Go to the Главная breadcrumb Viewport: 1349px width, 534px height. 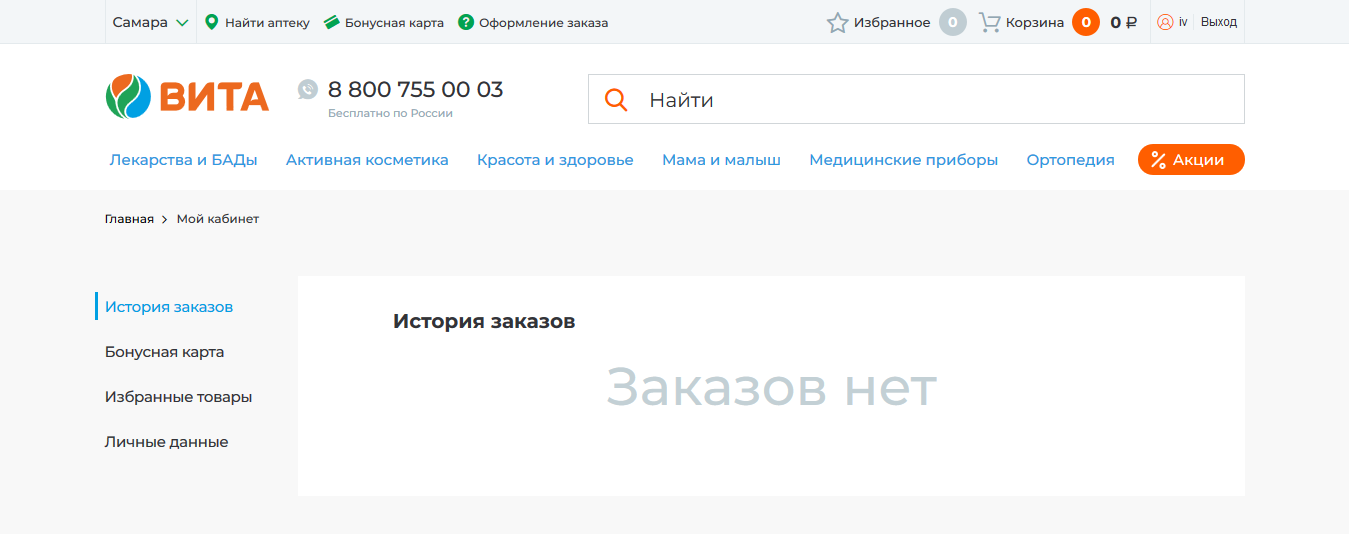pyautogui.click(x=129, y=219)
